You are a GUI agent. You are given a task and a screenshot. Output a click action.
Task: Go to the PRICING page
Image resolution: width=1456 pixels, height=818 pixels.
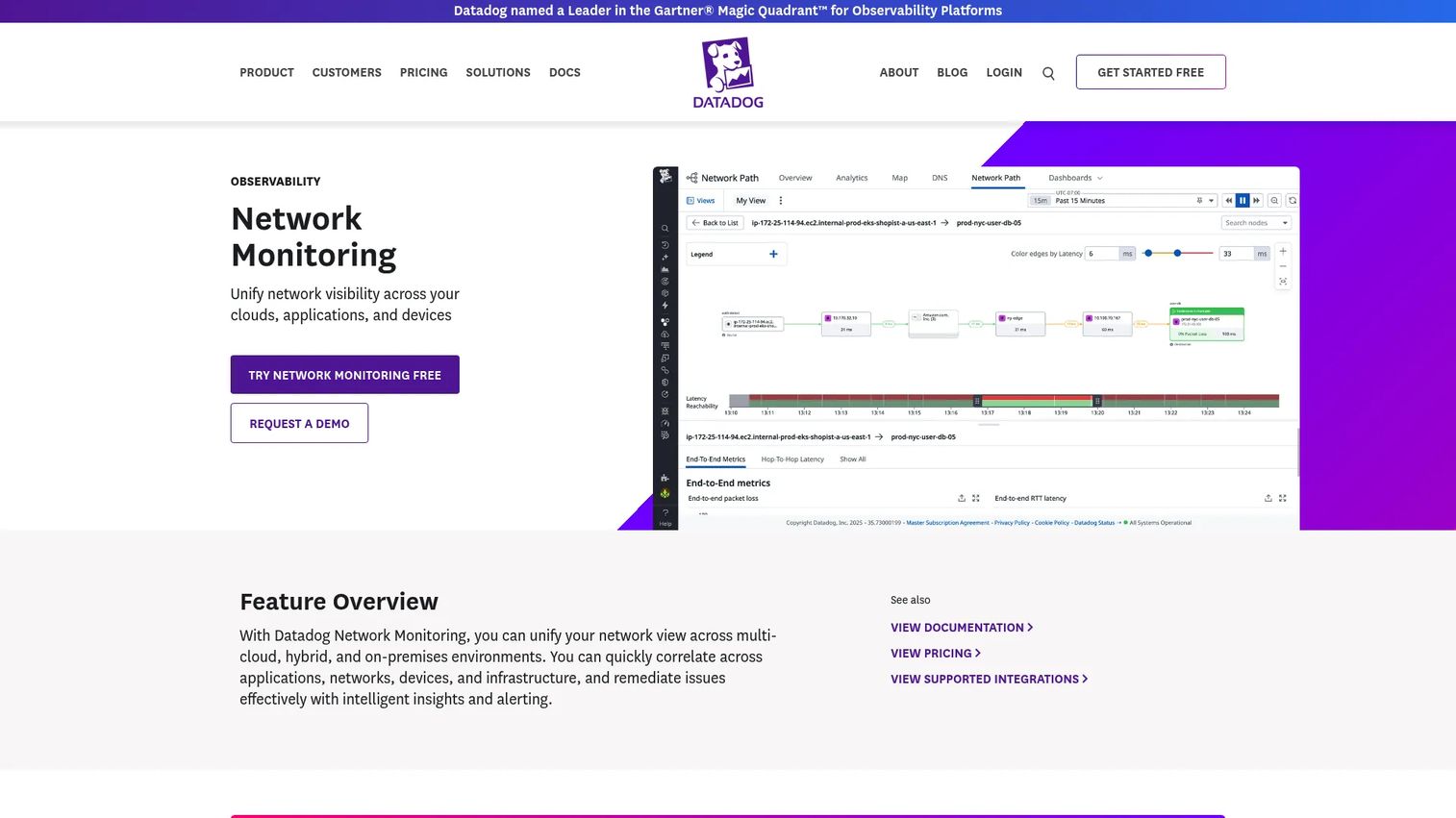click(x=423, y=73)
